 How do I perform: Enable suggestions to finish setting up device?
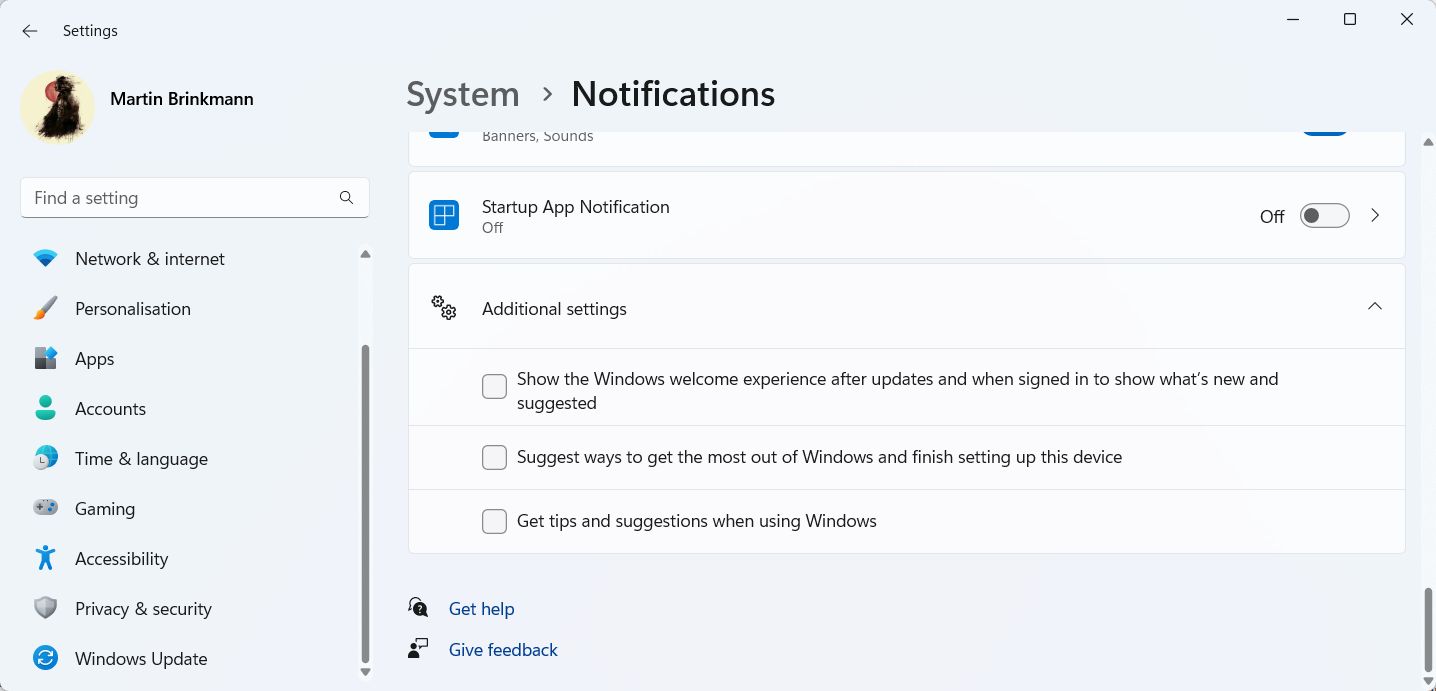pyautogui.click(x=494, y=457)
